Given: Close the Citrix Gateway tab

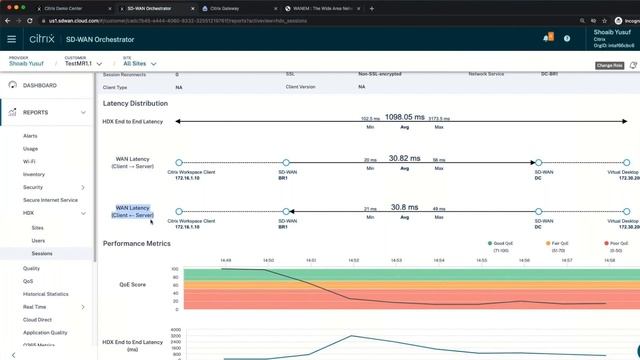Looking at the screenshot, I should [x=276, y=8].
